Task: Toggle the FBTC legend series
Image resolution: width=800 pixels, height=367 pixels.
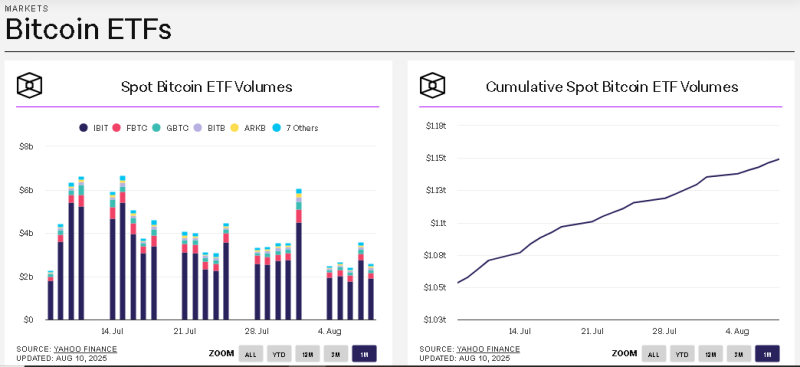Action: (x=129, y=128)
